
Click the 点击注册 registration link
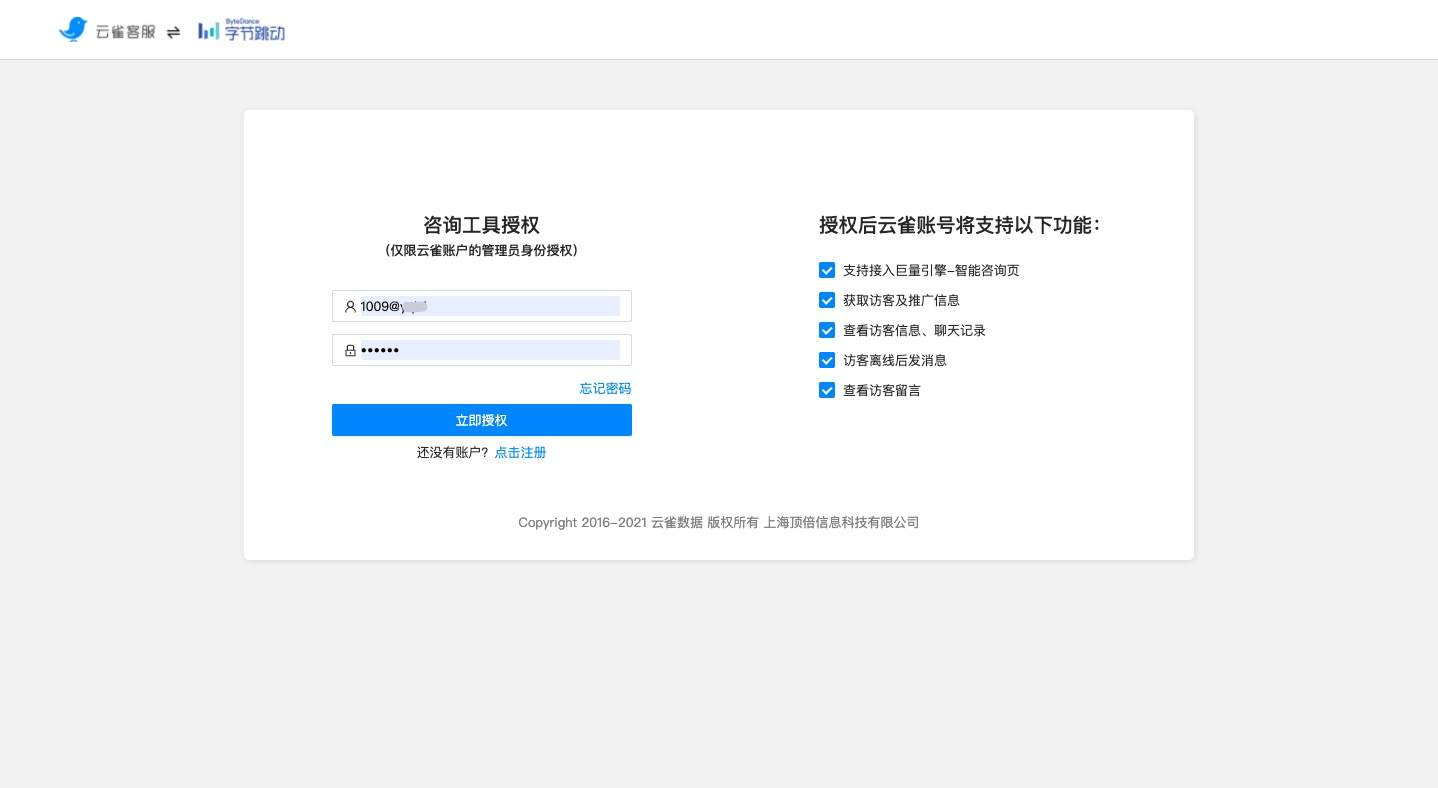point(520,452)
